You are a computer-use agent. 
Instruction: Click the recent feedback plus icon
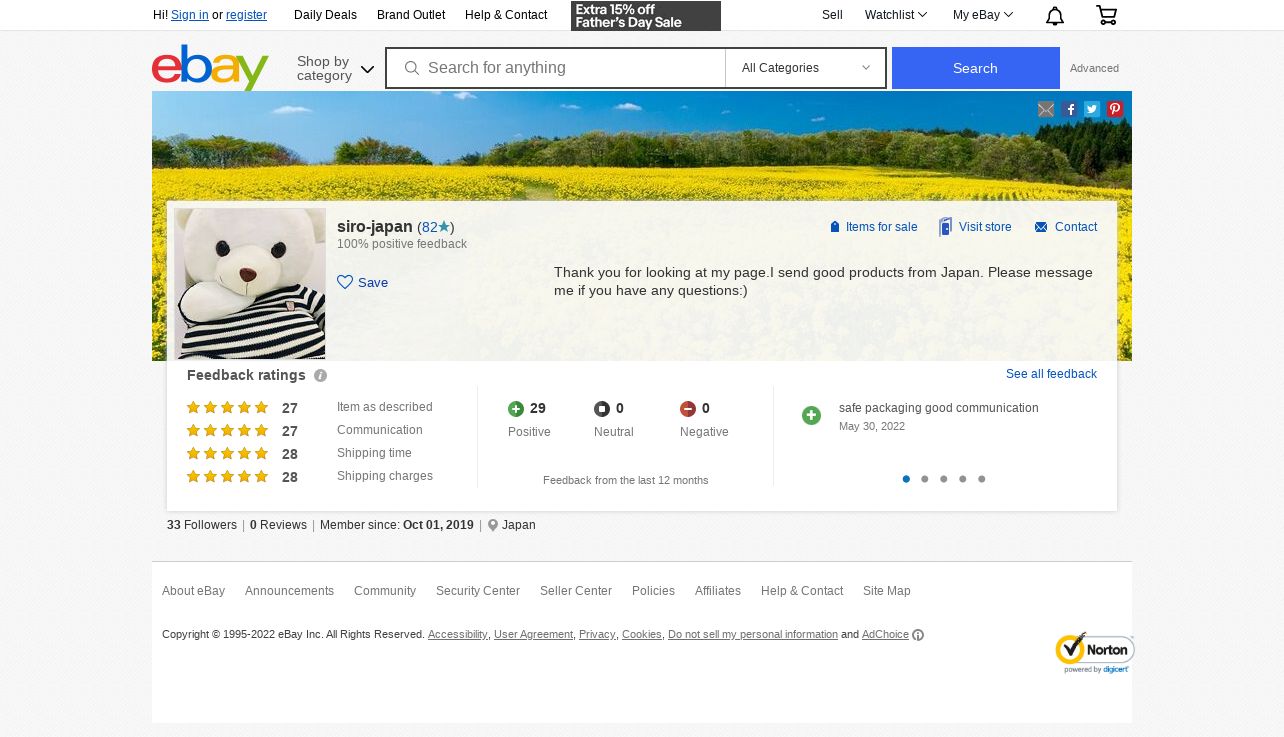coord(811,415)
